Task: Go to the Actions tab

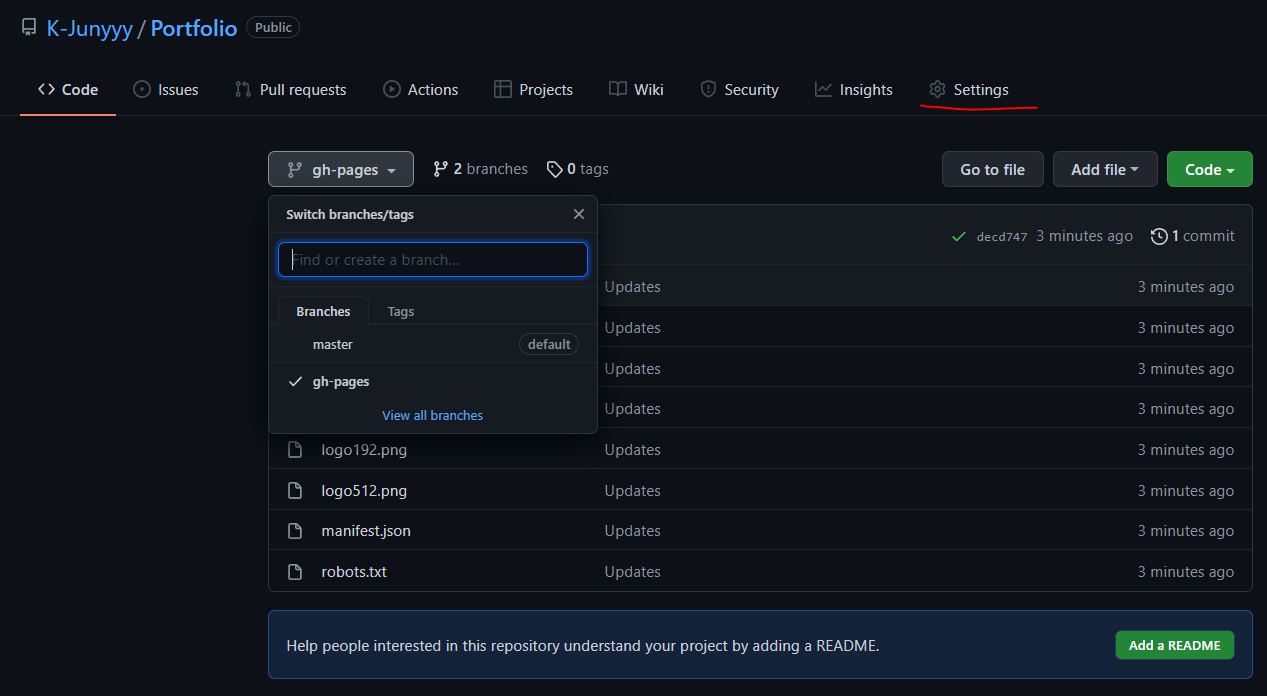Action: (421, 90)
